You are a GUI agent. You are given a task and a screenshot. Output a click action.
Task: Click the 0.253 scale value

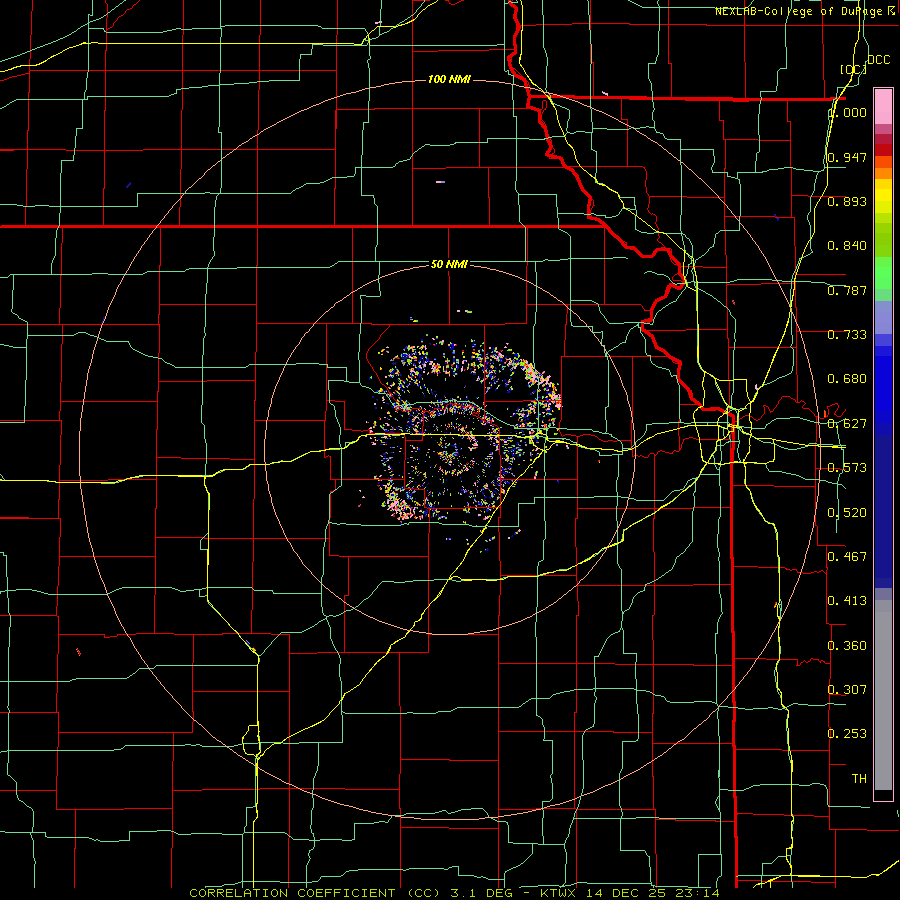(x=847, y=734)
